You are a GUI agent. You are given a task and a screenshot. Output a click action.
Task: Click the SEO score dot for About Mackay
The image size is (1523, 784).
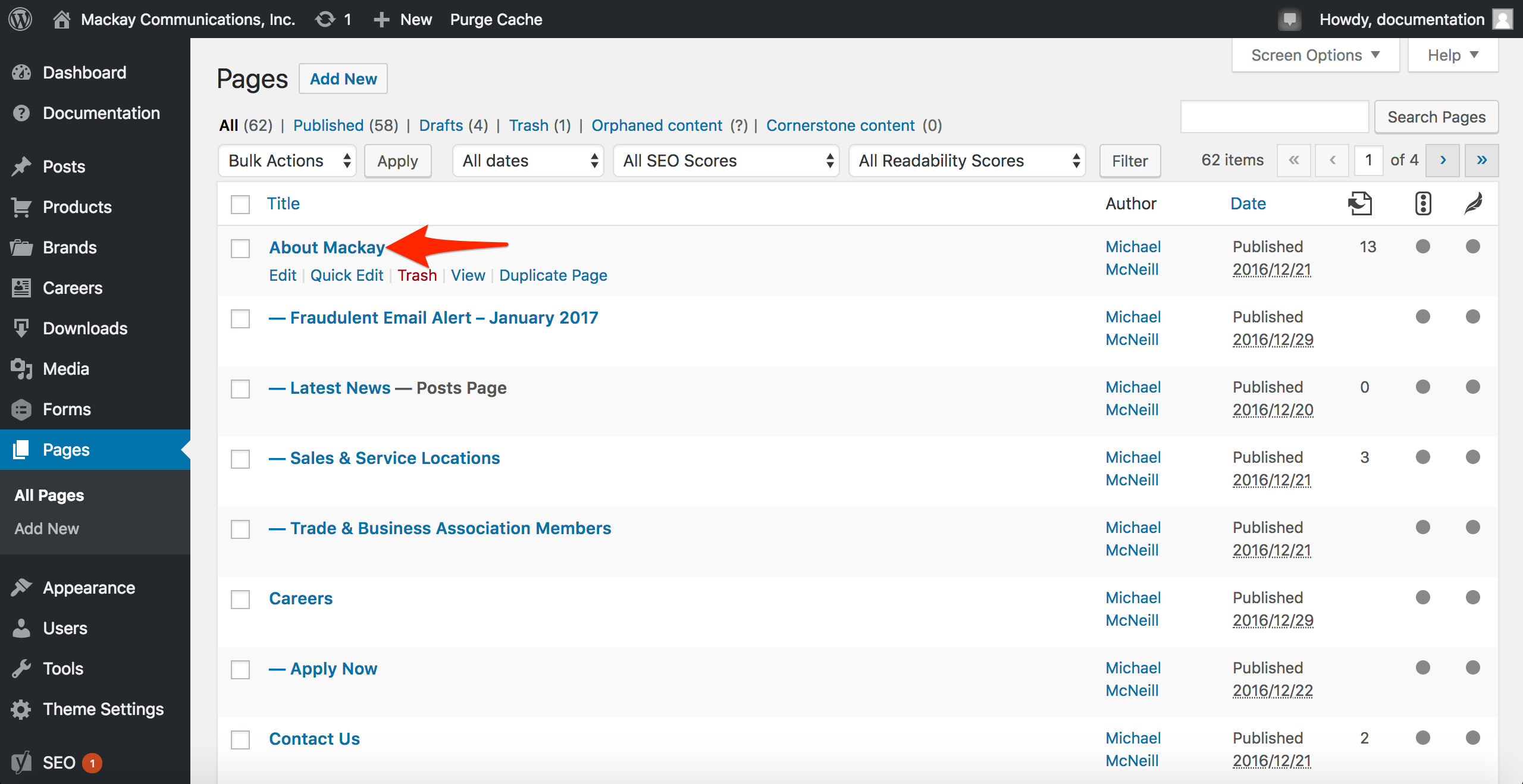pyautogui.click(x=1423, y=246)
